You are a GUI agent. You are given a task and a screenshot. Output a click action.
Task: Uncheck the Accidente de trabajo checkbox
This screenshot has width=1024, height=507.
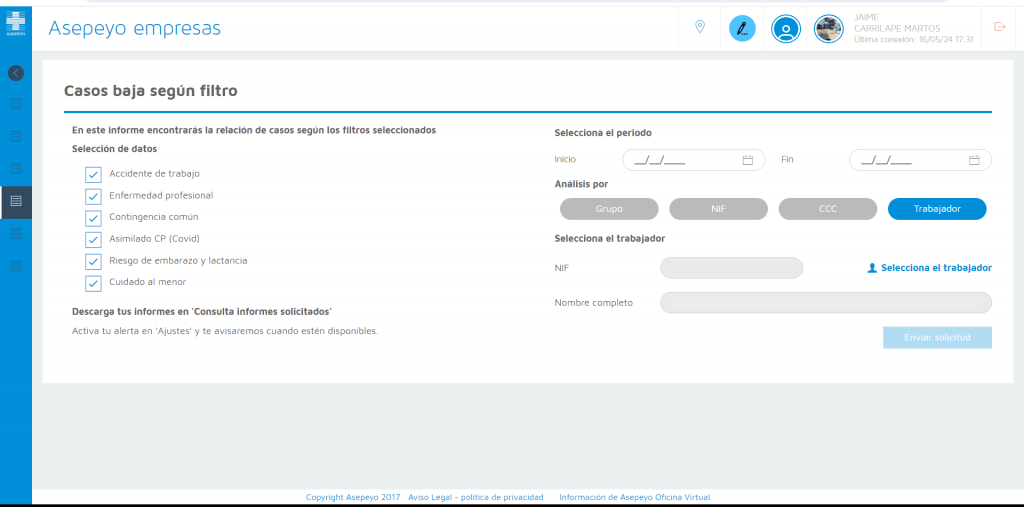click(94, 174)
